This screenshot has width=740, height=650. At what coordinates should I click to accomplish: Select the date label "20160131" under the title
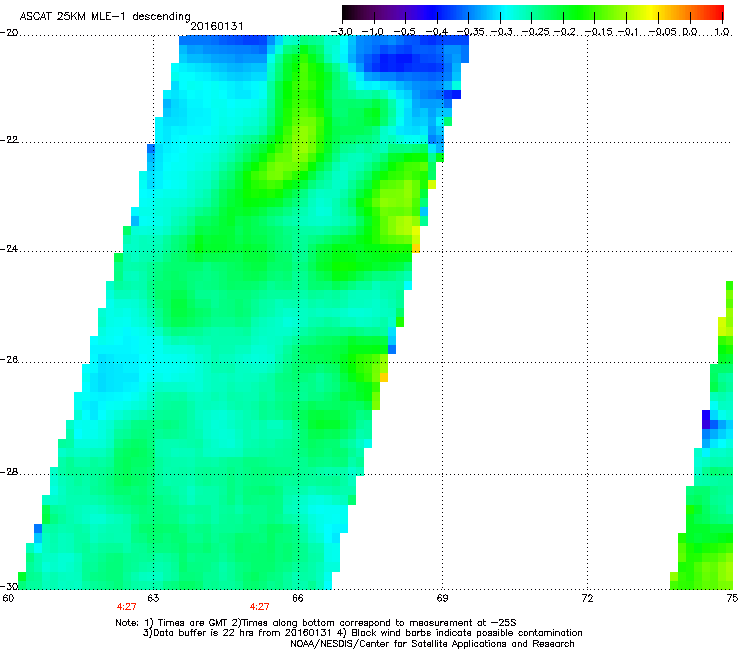(217, 26)
